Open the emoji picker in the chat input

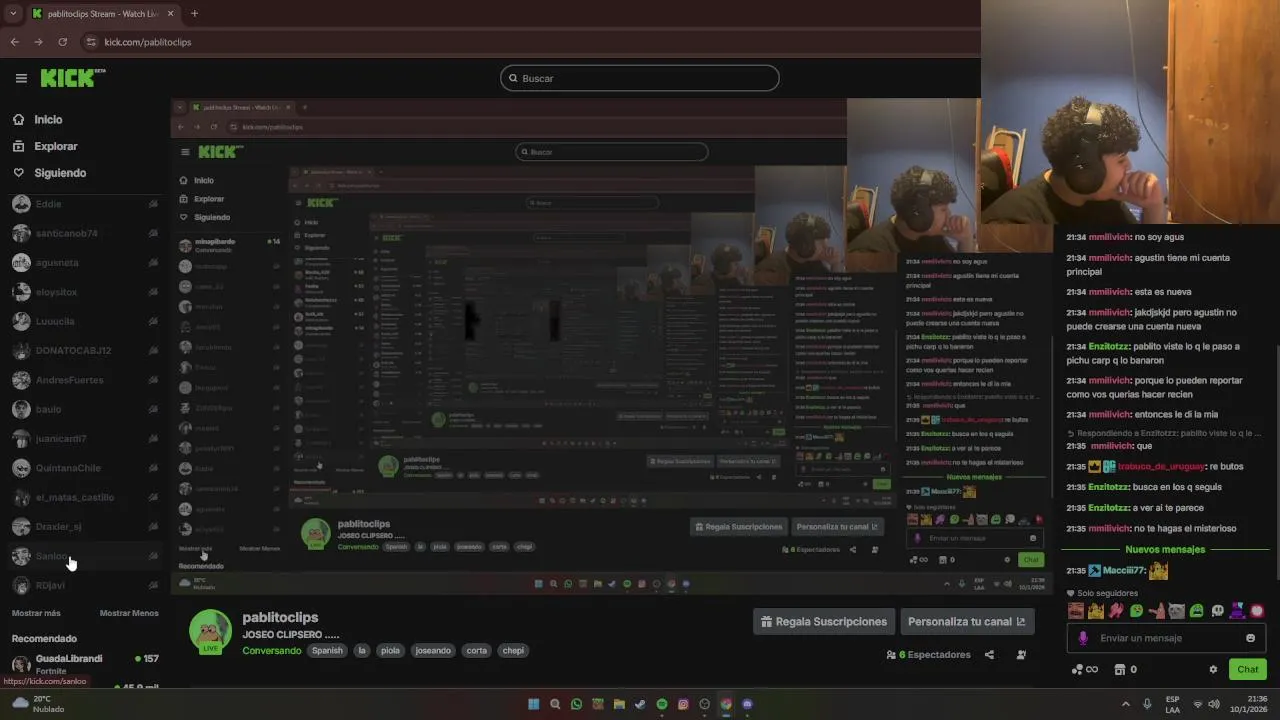pyautogui.click(x=1250, y=638)
